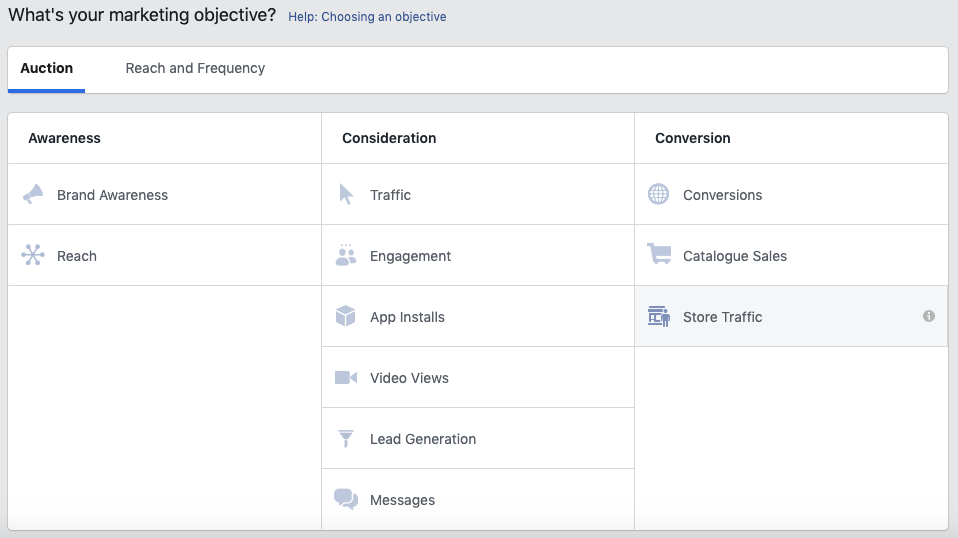Select the App Installs objective label
This screenshot has width=958, height=538.
pos(408,317)
